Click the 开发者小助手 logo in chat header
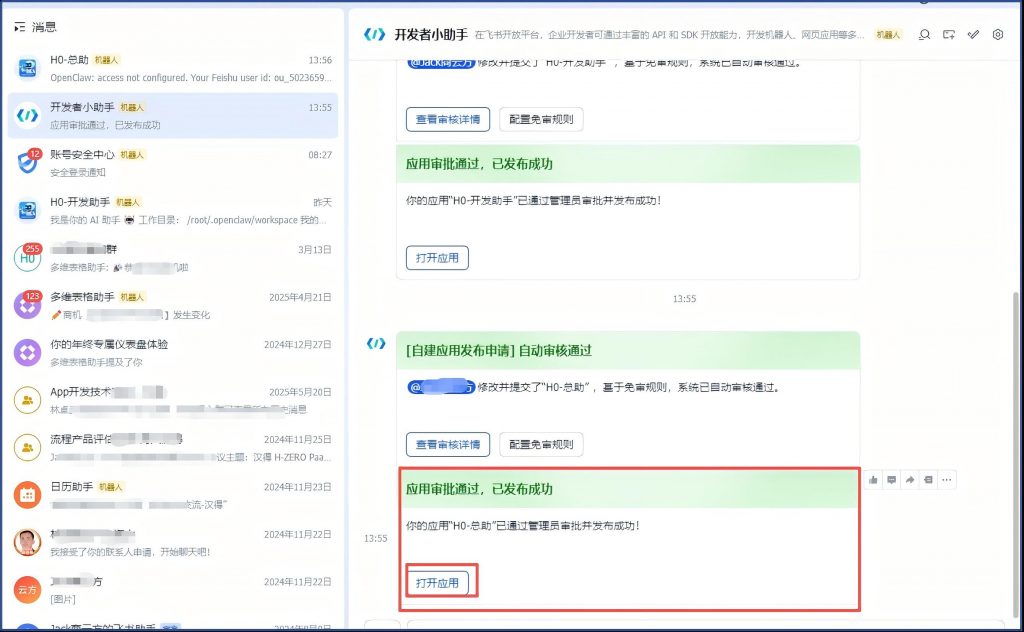The height and width of the screenshot is (632, 1024). pos(374,35)
